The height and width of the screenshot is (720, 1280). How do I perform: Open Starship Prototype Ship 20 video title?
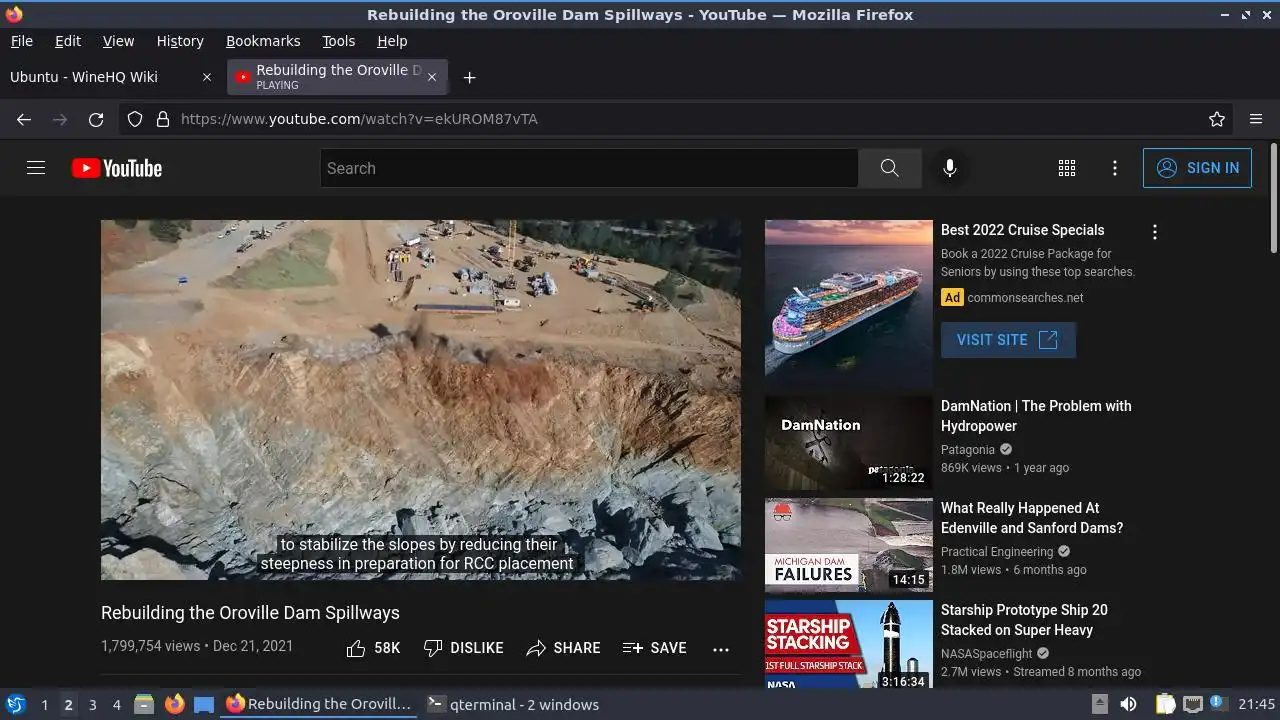click(x=1024, y=620)
